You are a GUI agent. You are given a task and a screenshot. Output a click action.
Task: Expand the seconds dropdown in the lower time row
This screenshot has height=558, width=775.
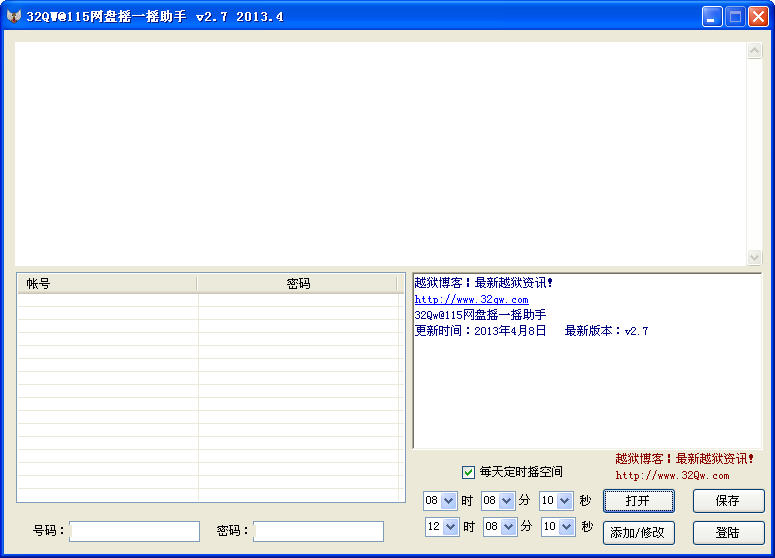click(x=565, y=527)
